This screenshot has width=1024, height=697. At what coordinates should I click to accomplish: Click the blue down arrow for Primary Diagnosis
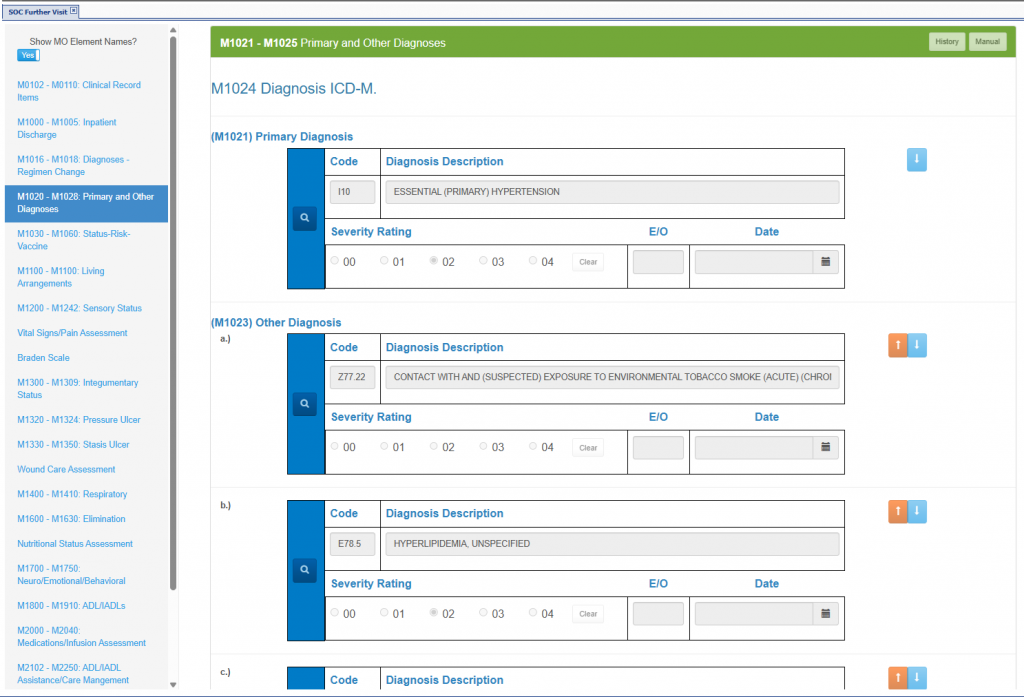coord(917,160)
